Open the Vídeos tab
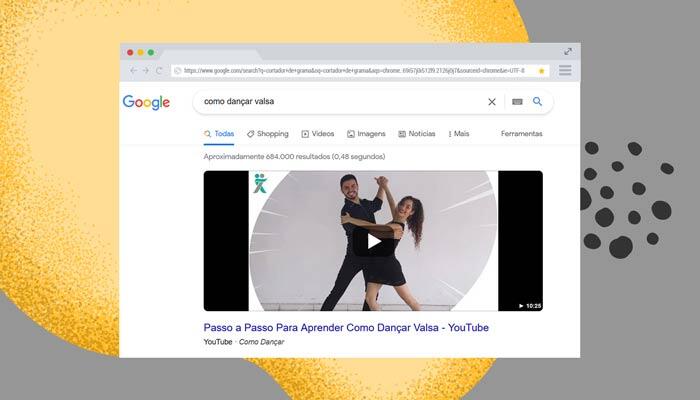 (318, 134)
